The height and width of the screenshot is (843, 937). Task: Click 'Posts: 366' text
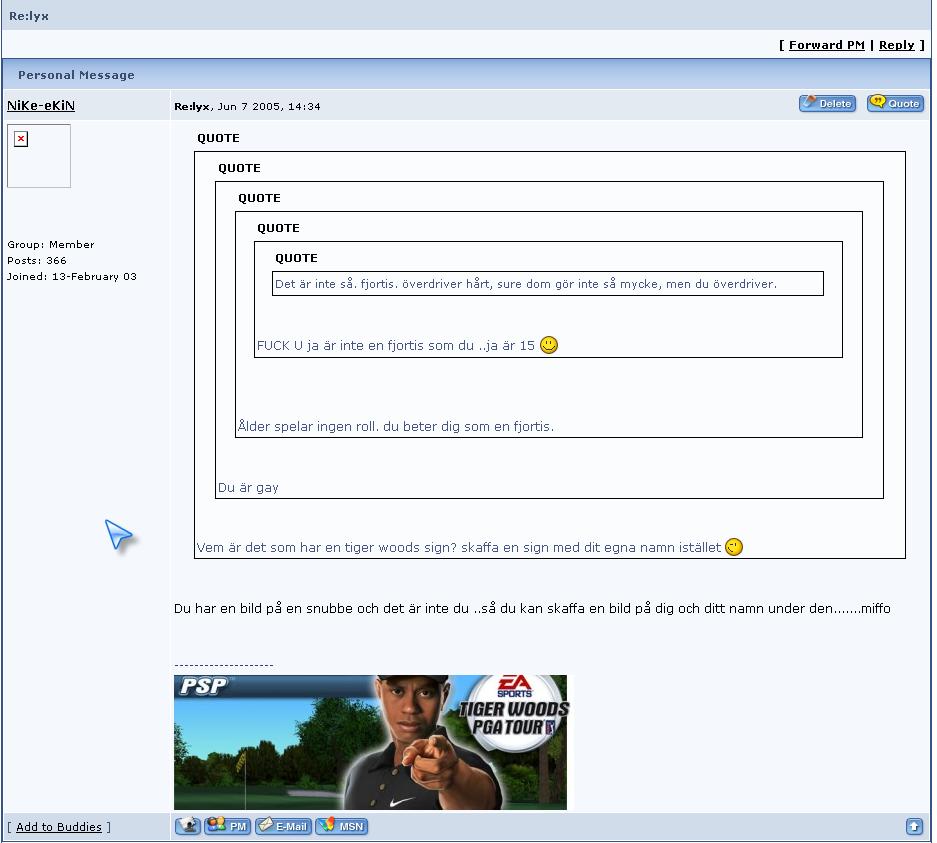(x=36, y=260)
